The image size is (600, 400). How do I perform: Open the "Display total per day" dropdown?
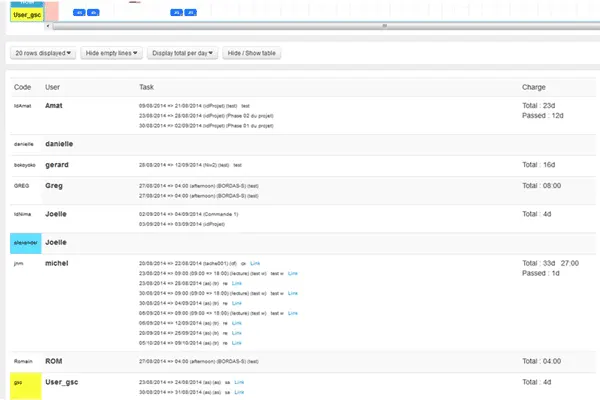(183, 52)
